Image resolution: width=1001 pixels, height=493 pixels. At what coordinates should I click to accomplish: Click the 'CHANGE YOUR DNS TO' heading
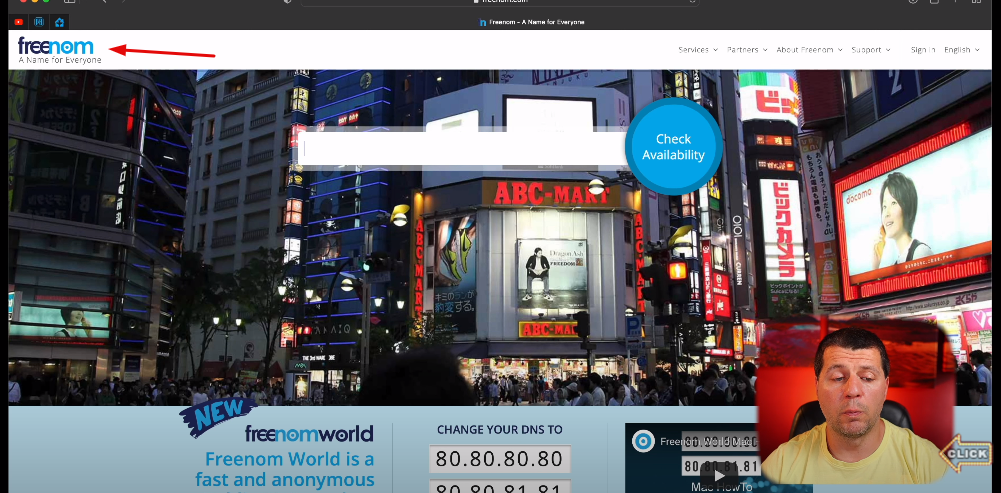(500, 430)
